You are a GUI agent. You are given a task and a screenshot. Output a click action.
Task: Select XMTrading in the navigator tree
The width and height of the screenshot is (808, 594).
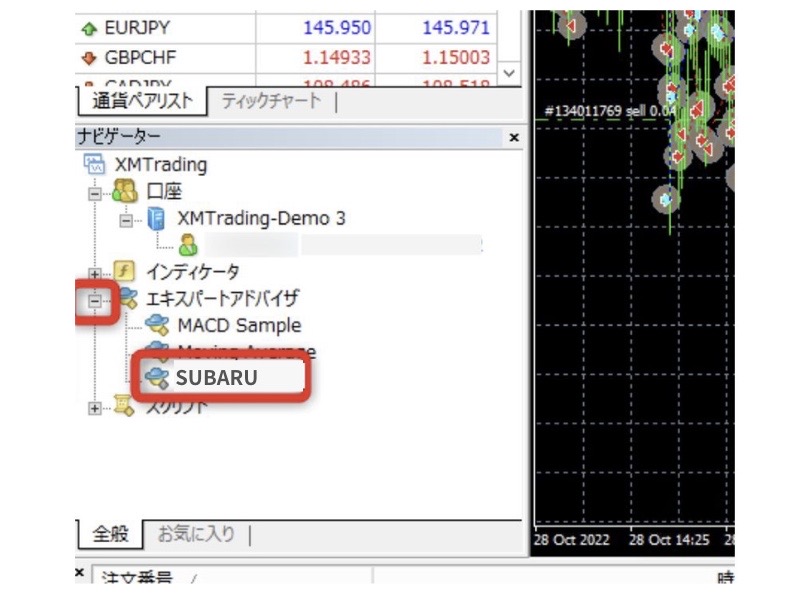pos(161,165)
